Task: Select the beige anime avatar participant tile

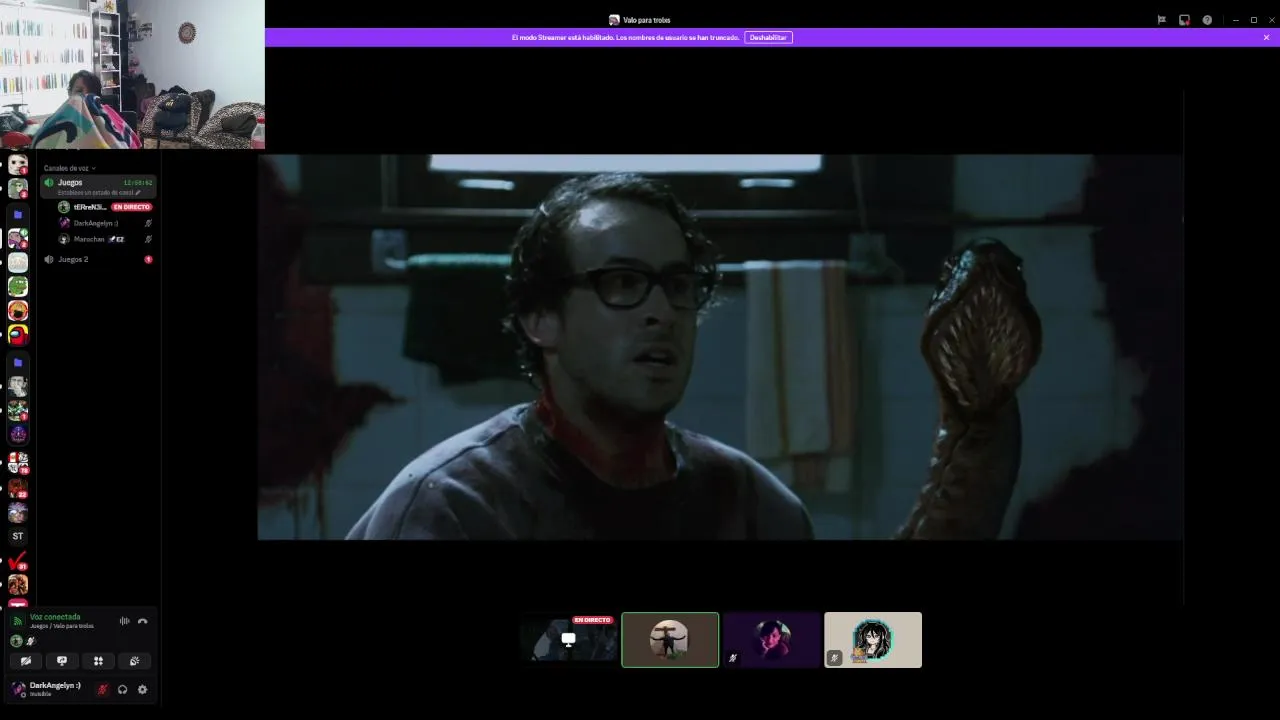Action: [873, 640]
